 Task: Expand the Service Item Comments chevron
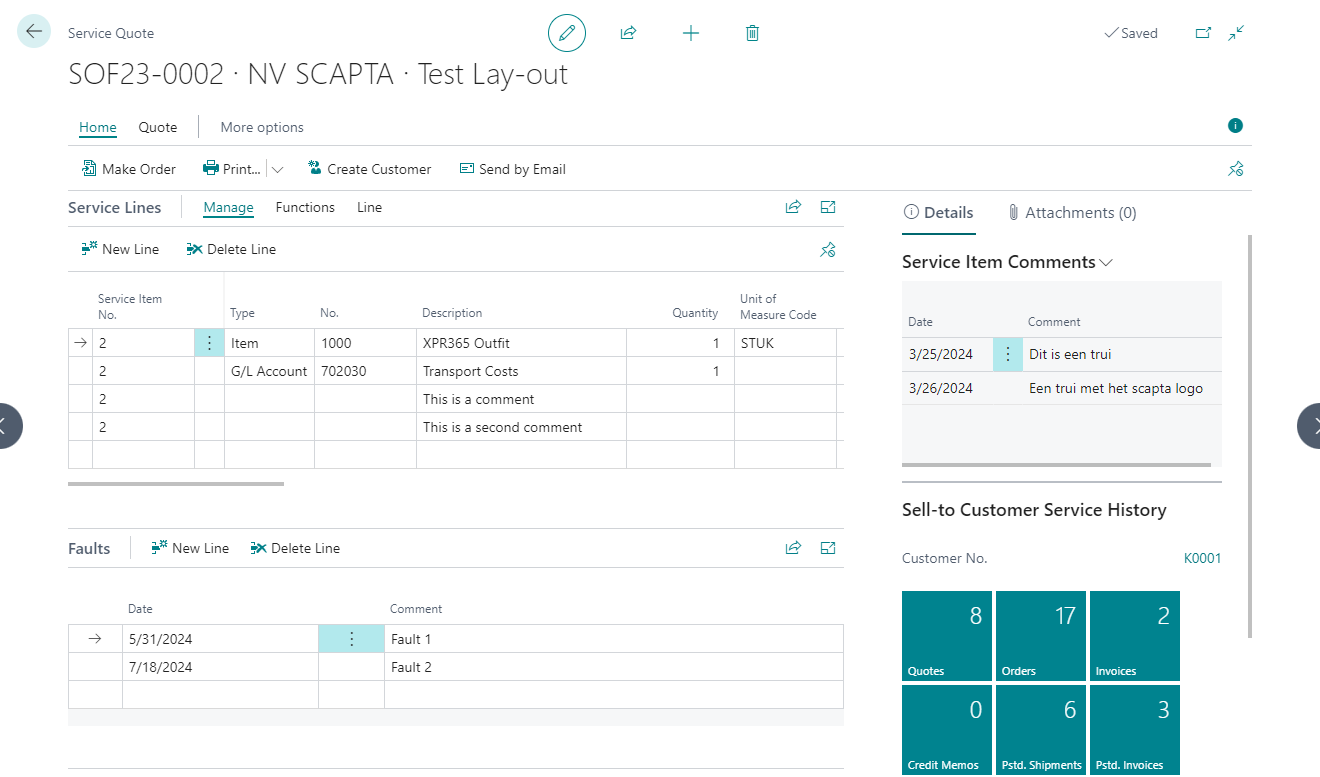point(1106,262)
